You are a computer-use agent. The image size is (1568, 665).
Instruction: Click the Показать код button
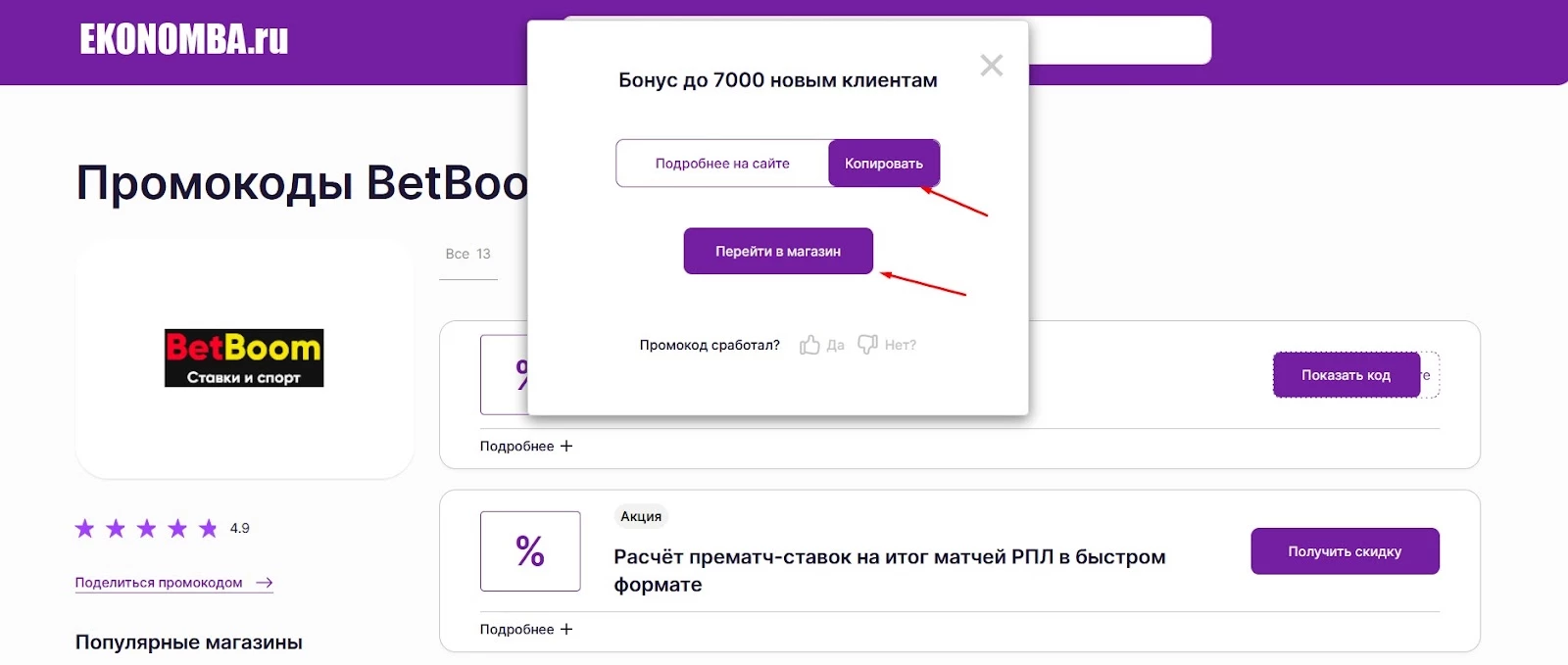[1347, 375]
